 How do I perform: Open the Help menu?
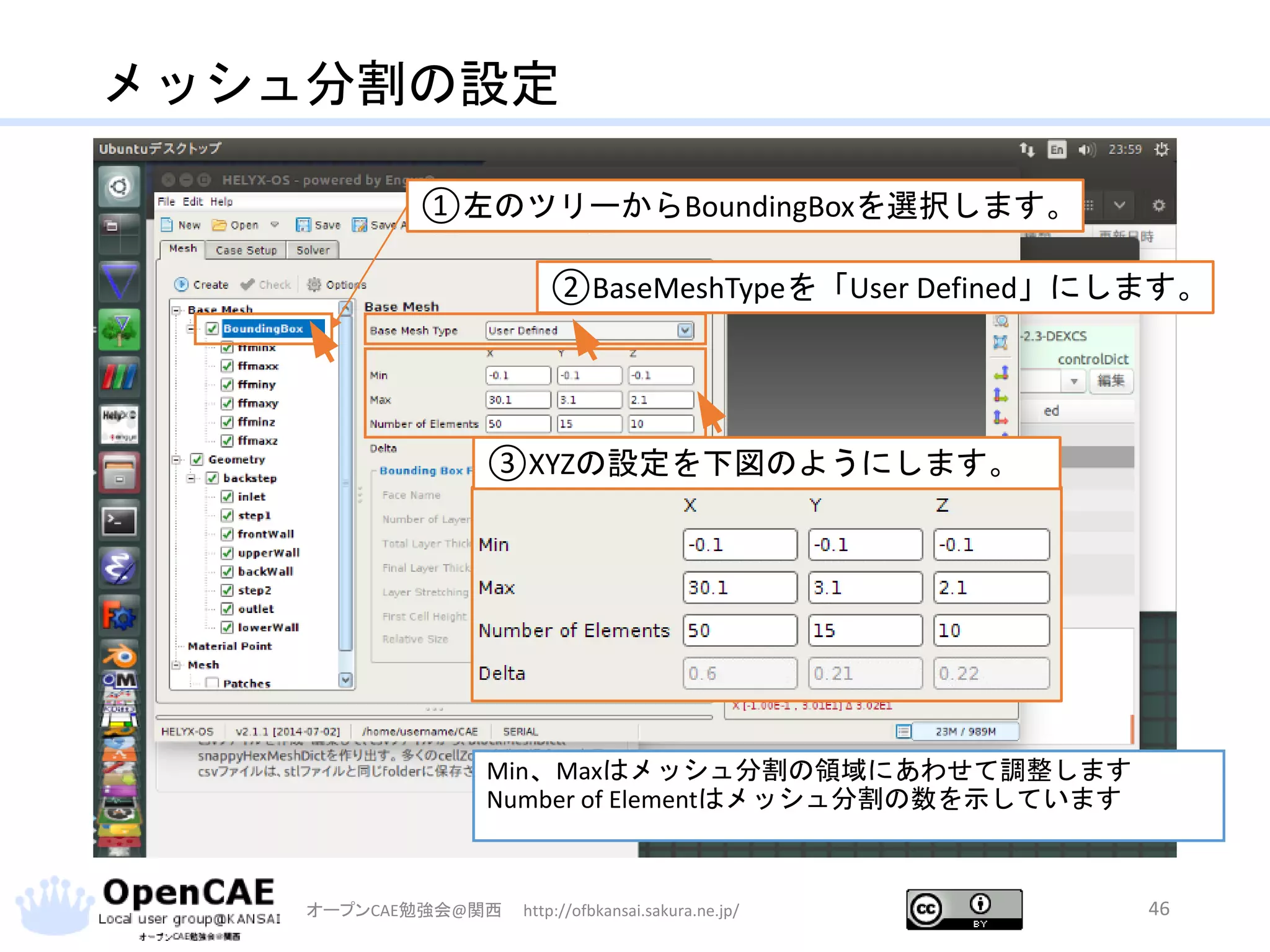tap(221, 201)
